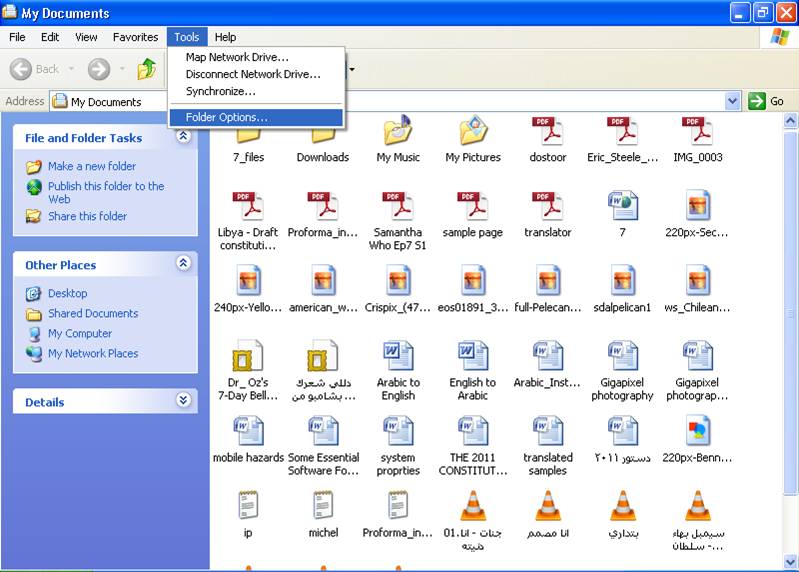
Task: Open the My Music folder icon
Action: (x=398, y=133)
